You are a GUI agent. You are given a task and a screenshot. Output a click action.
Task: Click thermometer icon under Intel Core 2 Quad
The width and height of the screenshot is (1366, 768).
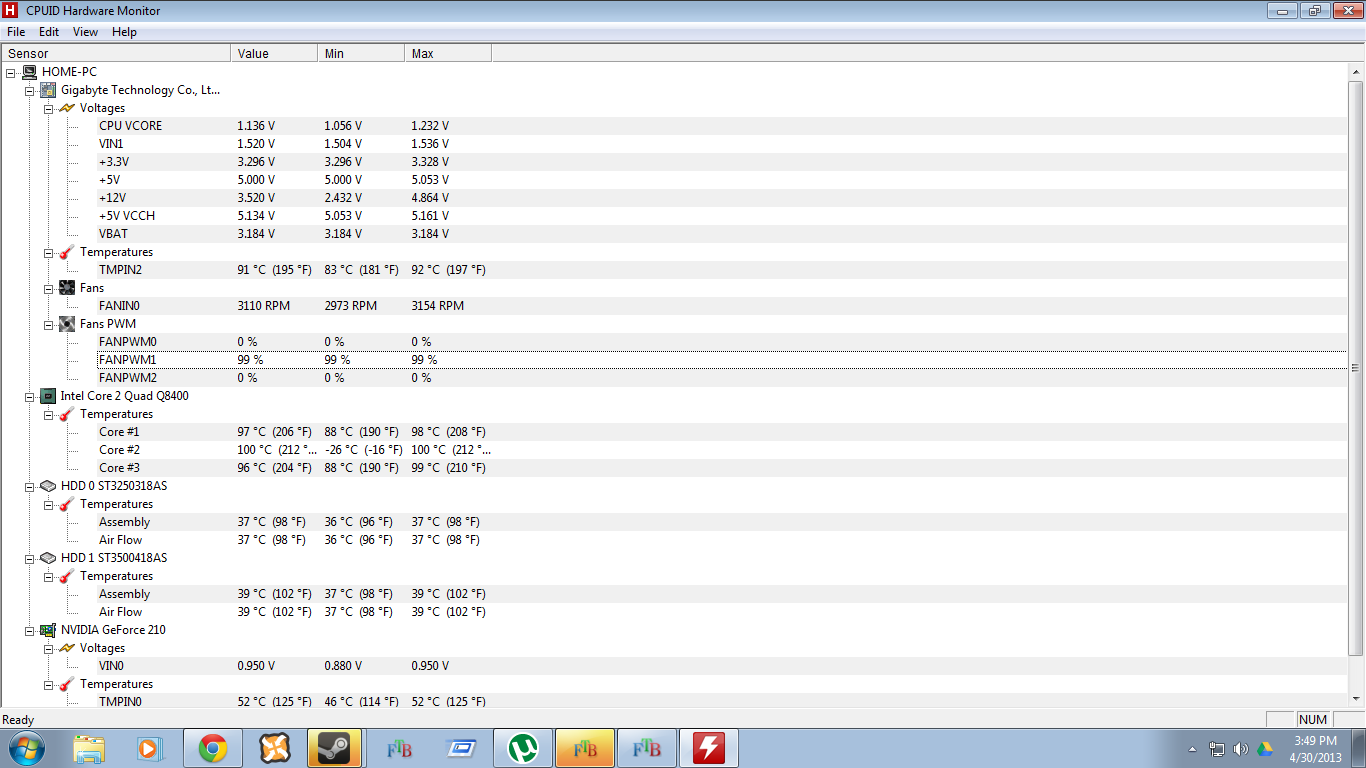[x=67, y=414]
